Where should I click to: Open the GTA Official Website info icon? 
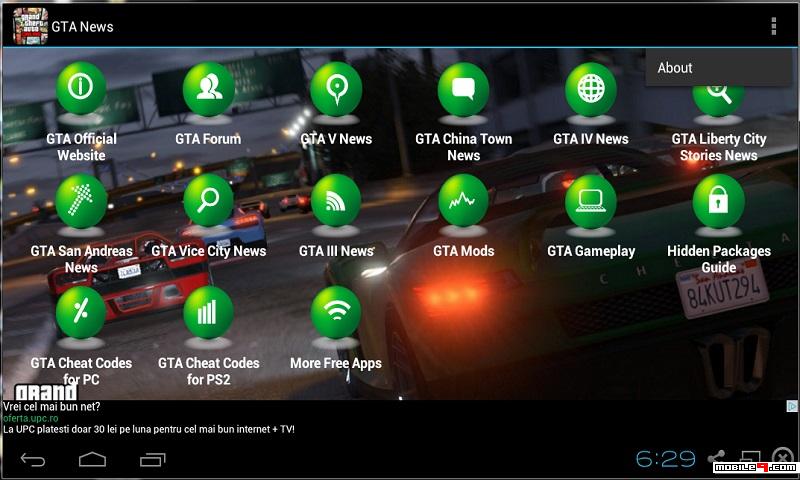click(81, 88)
